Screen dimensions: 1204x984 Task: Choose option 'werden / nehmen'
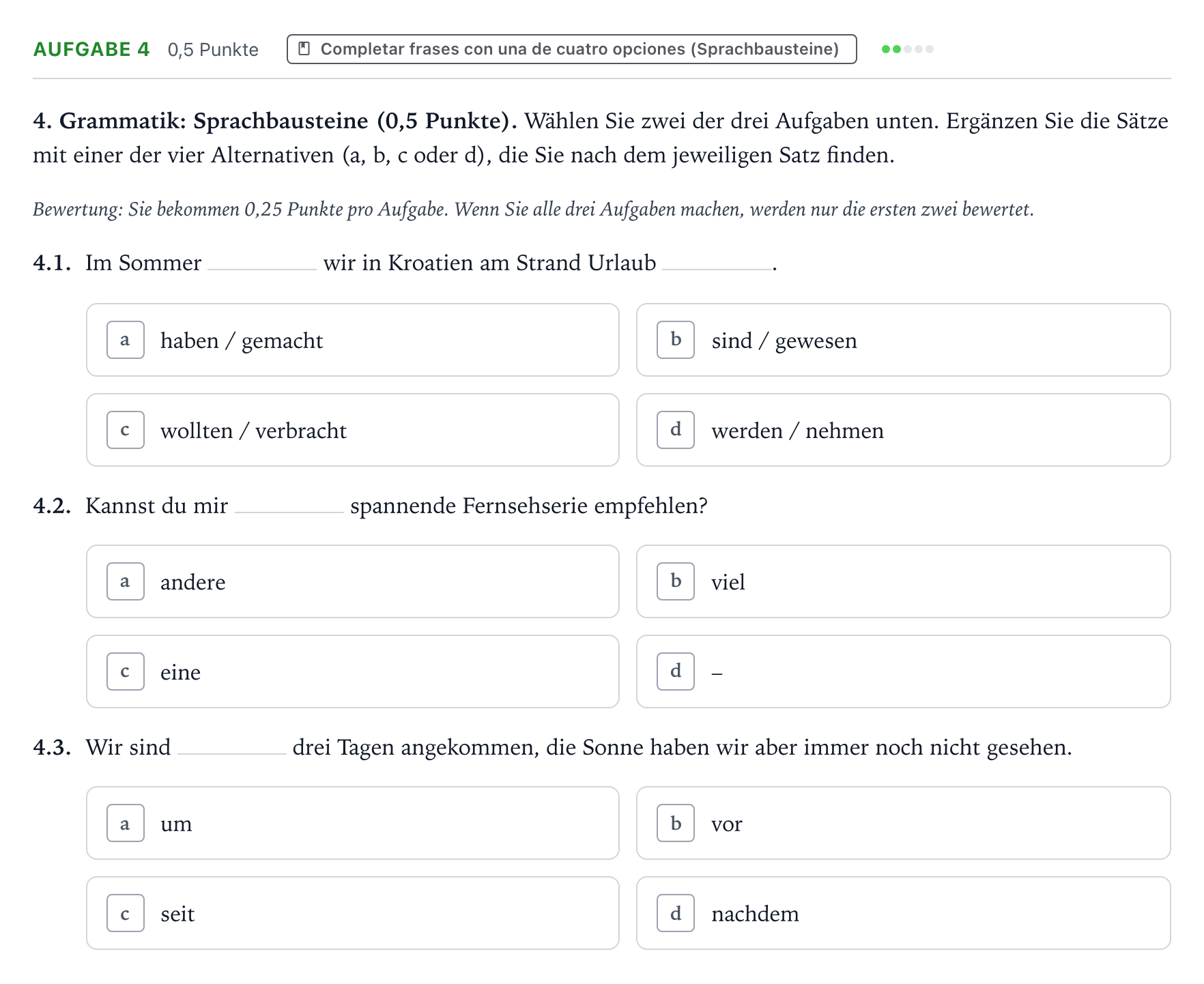(x=904, y=430)
